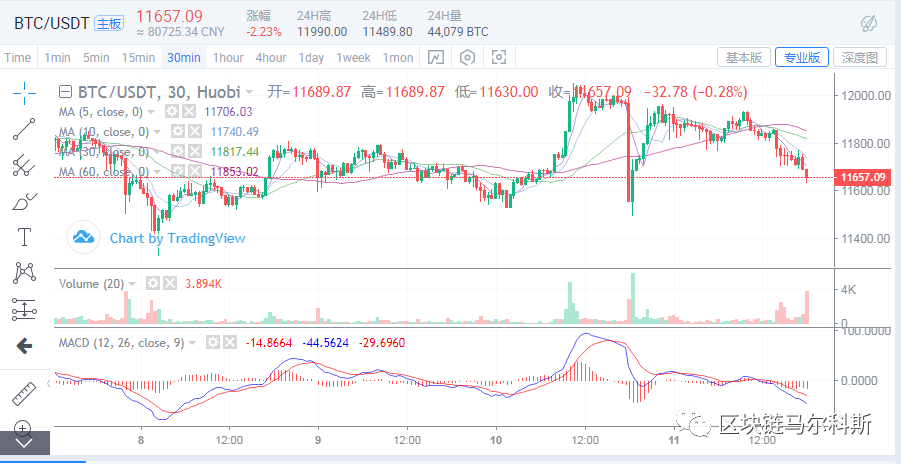Open settings gear for MA 5 indicator
The image size is (901, 464).
pos(173,112)
